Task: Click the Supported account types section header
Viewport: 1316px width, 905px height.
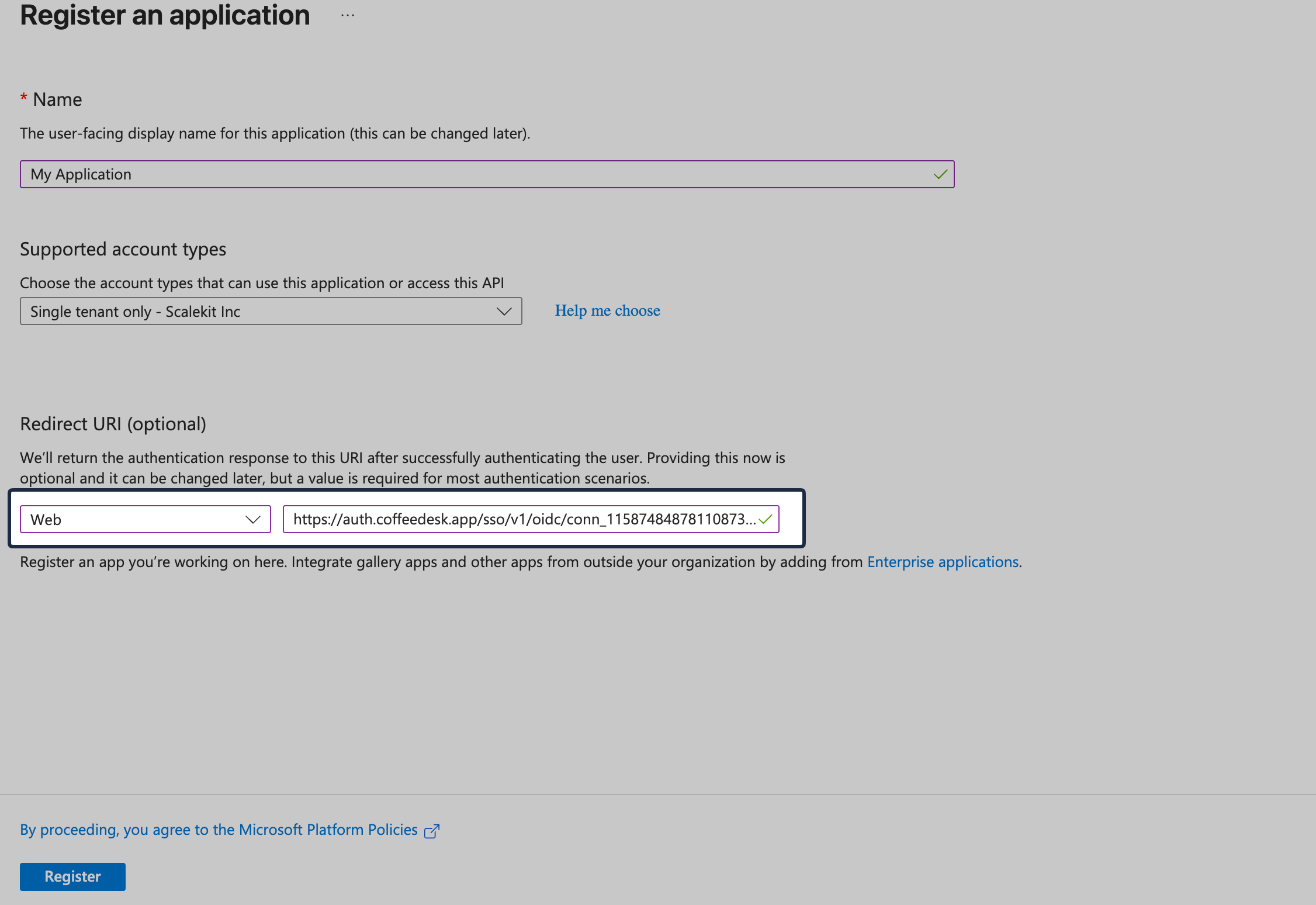Action: 123,248
